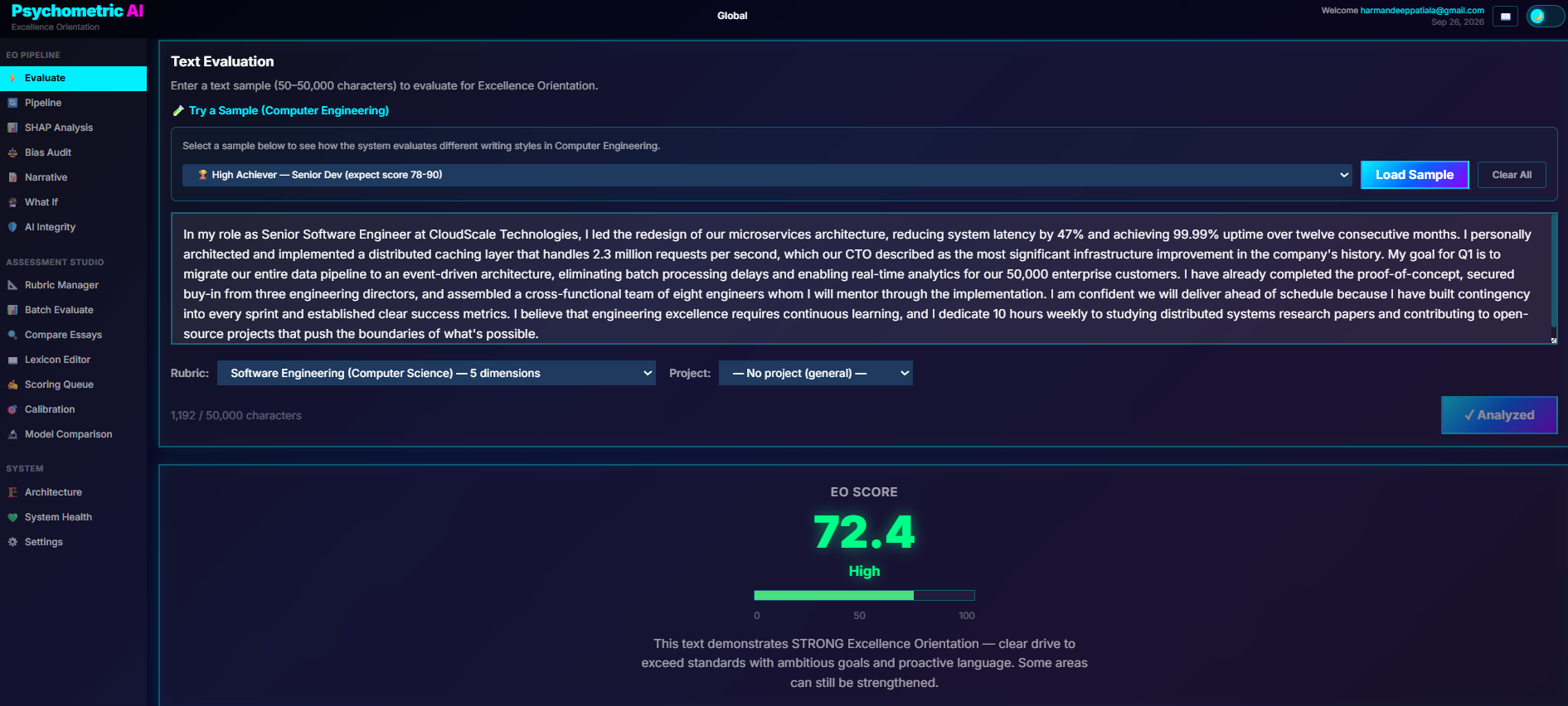
Task: Click the Try a Sample (Computer Engineering) link
Action: 289,110
